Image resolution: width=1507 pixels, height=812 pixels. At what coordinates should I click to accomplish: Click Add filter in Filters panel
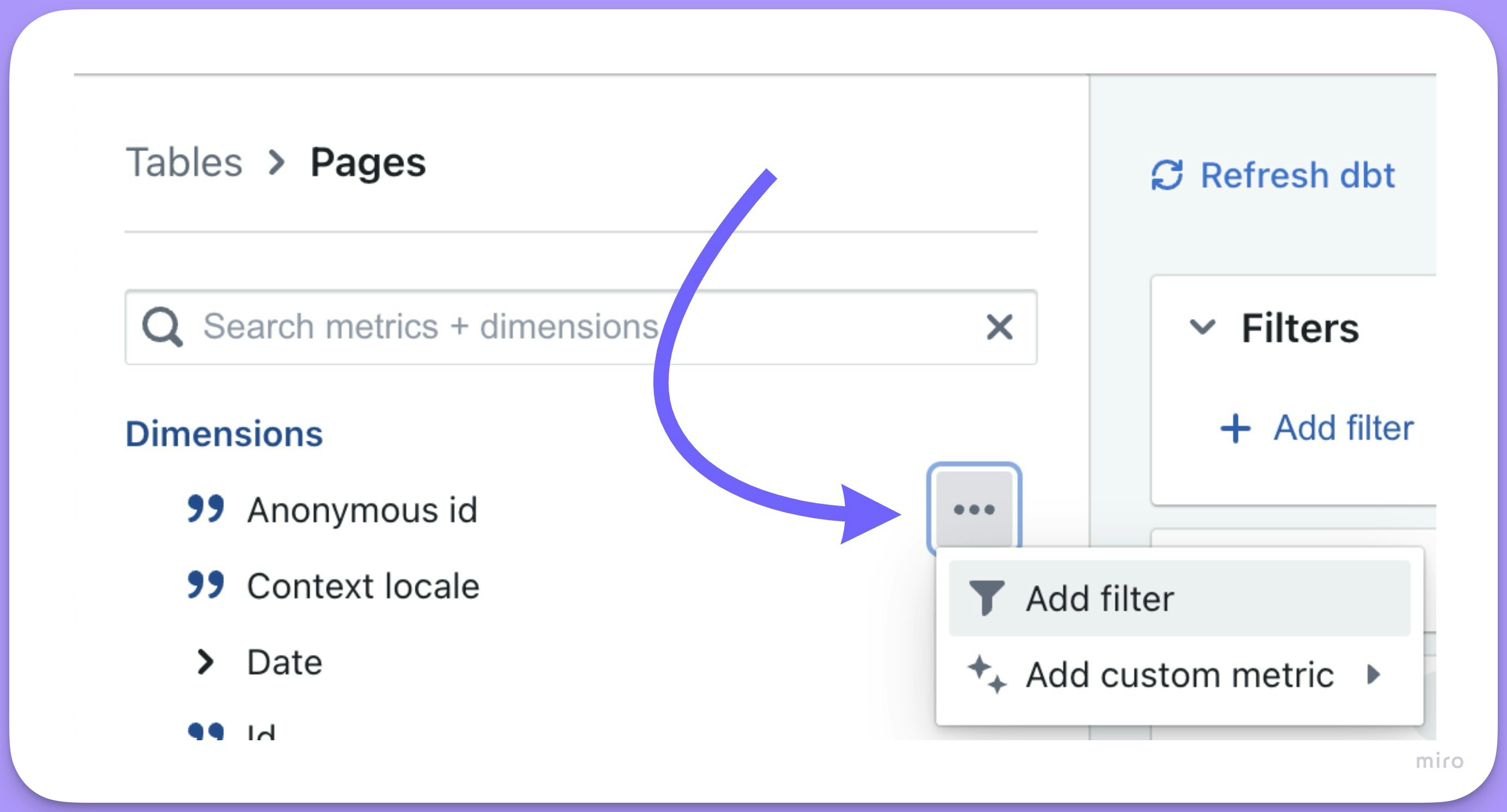pos(1343,428)
